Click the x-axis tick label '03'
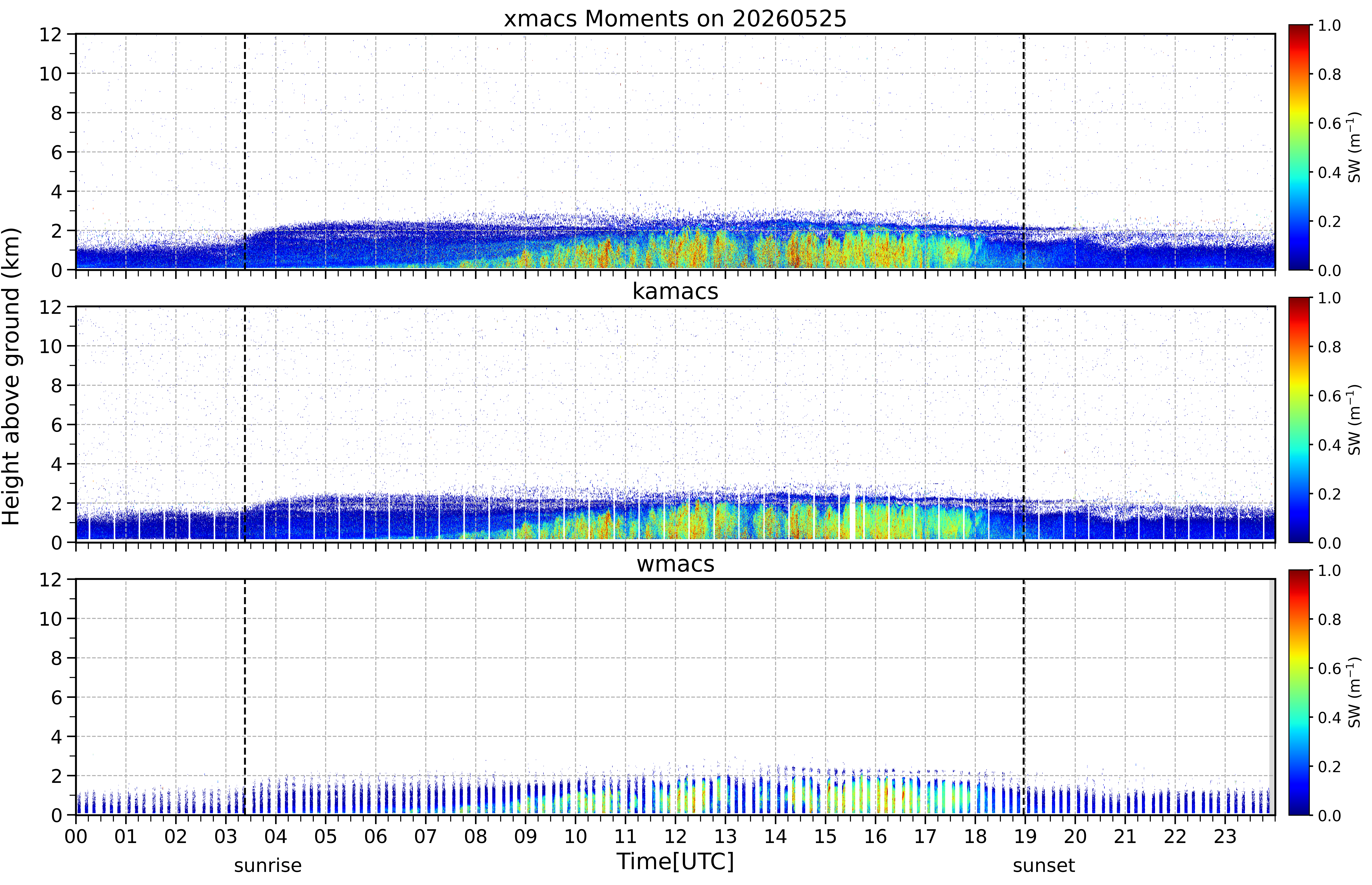 click(x=226, y=837)
